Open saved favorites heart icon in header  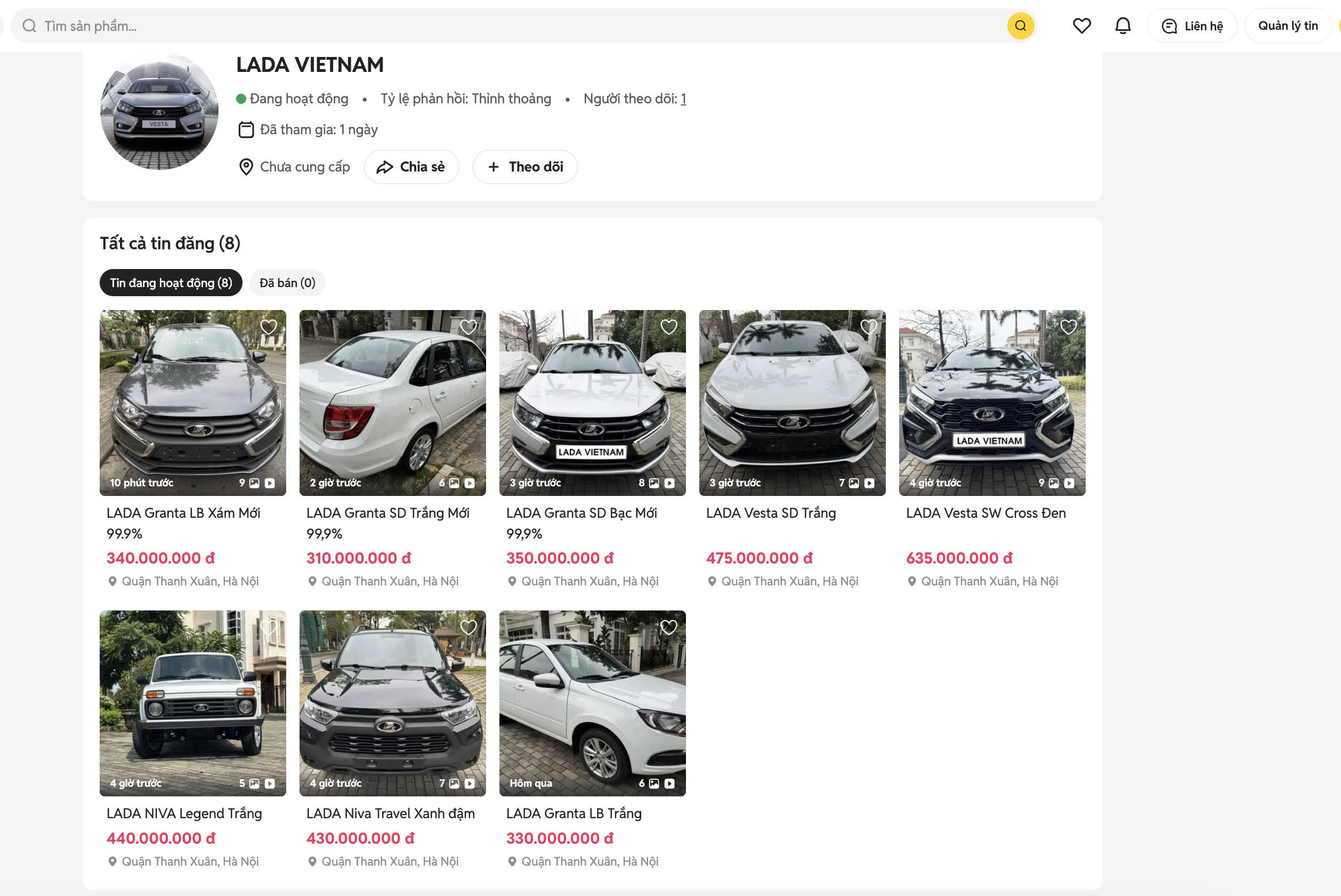click(1081, 26)
